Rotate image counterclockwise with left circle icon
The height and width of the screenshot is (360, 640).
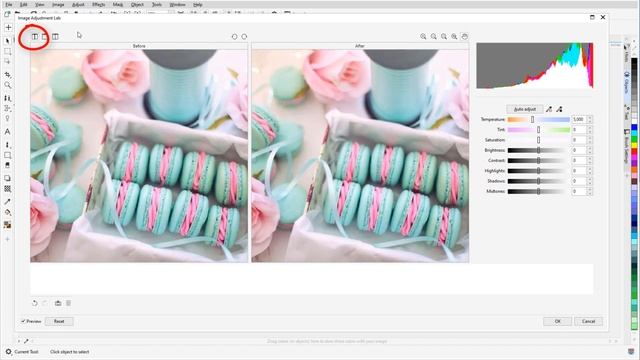[234, 37]
